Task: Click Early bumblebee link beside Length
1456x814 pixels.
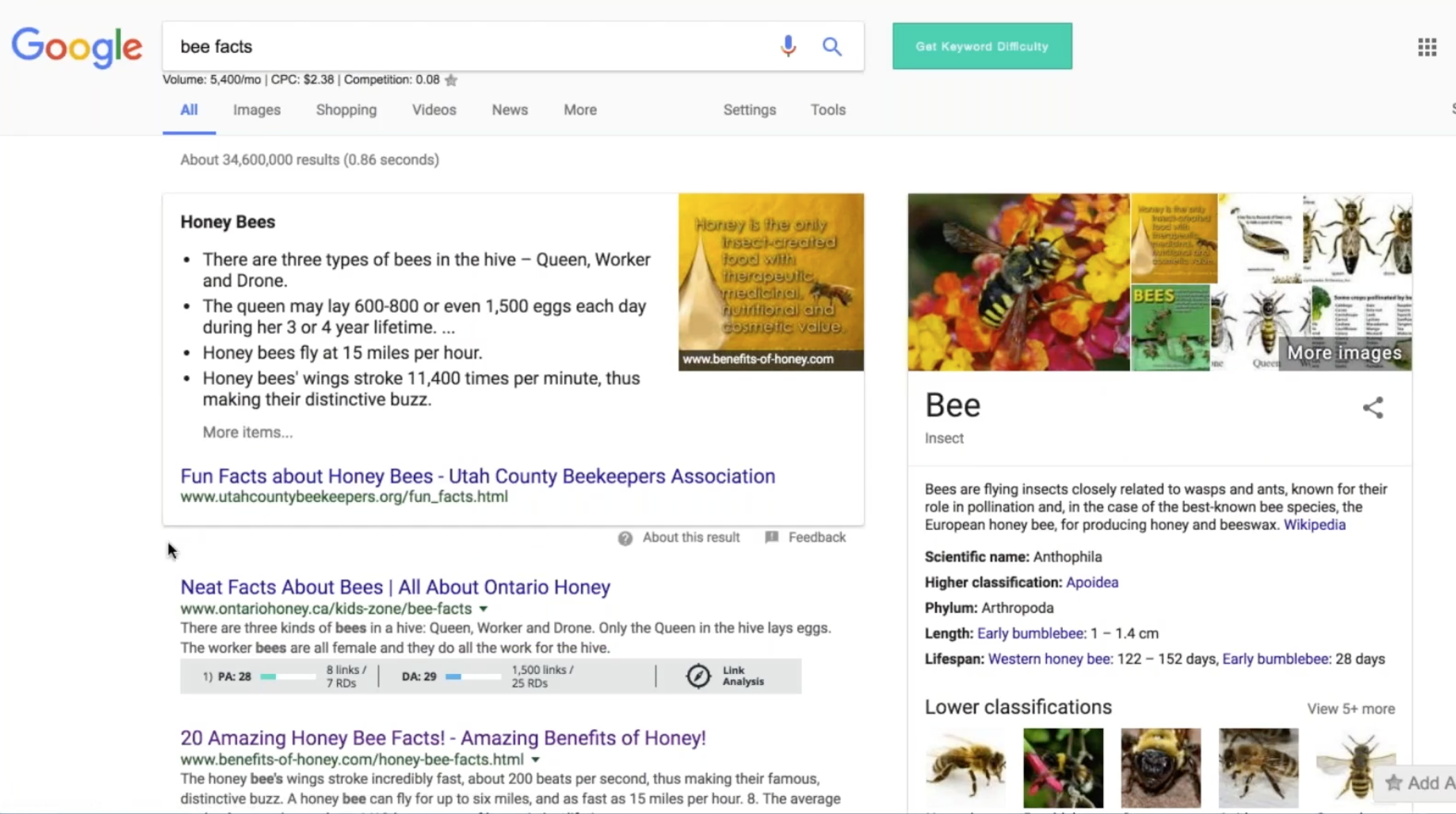Action: pos(1030,634)
